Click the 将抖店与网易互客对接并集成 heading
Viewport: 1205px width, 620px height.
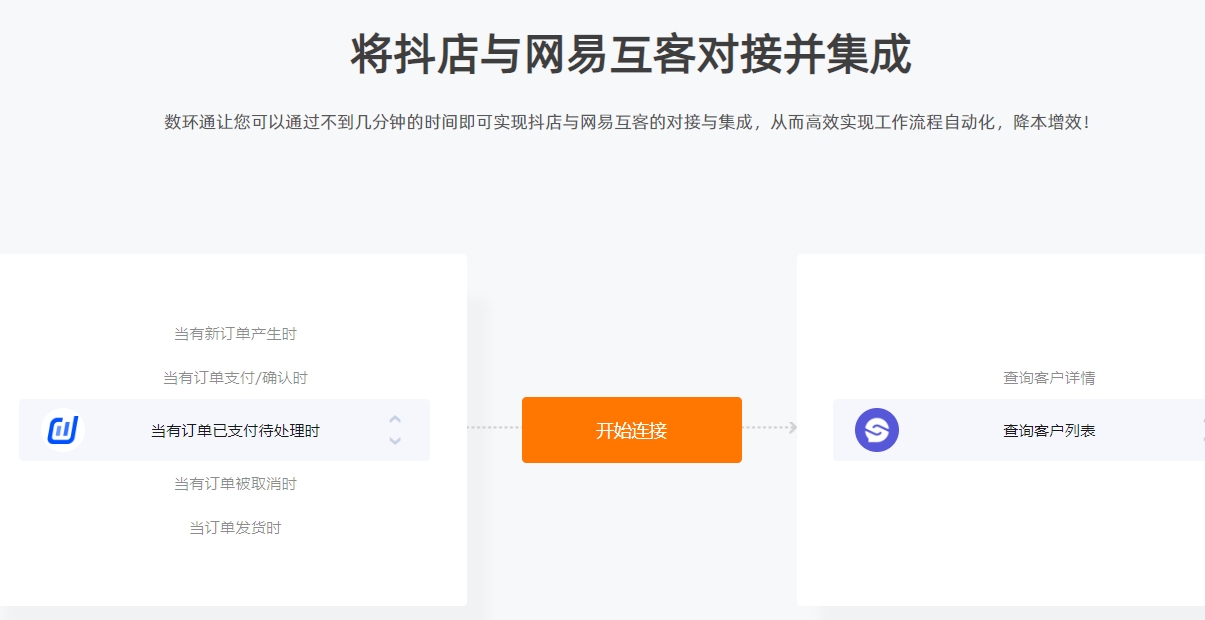click(x=630, y=55)
